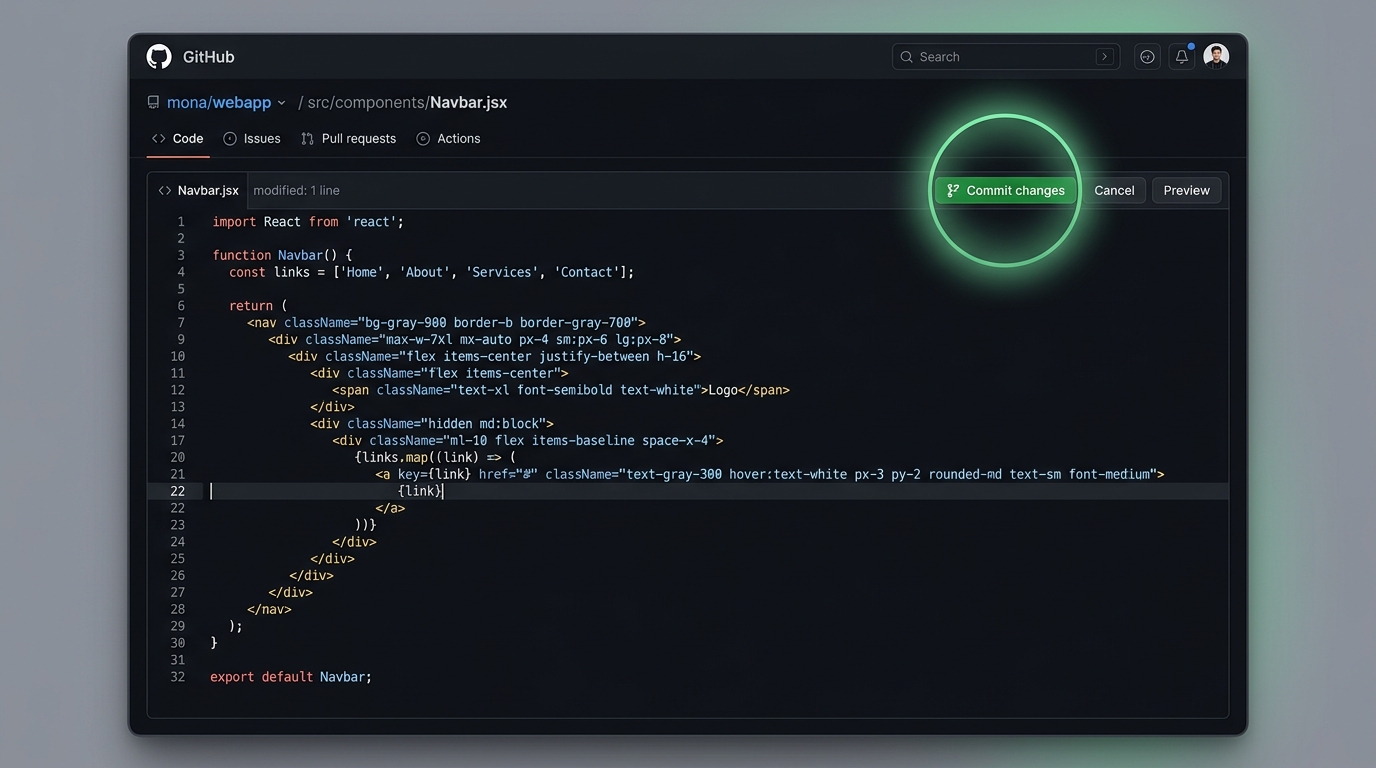This screenshot has height=768, width=1376.
Task: Open the Issues tab
Action: 252,139
